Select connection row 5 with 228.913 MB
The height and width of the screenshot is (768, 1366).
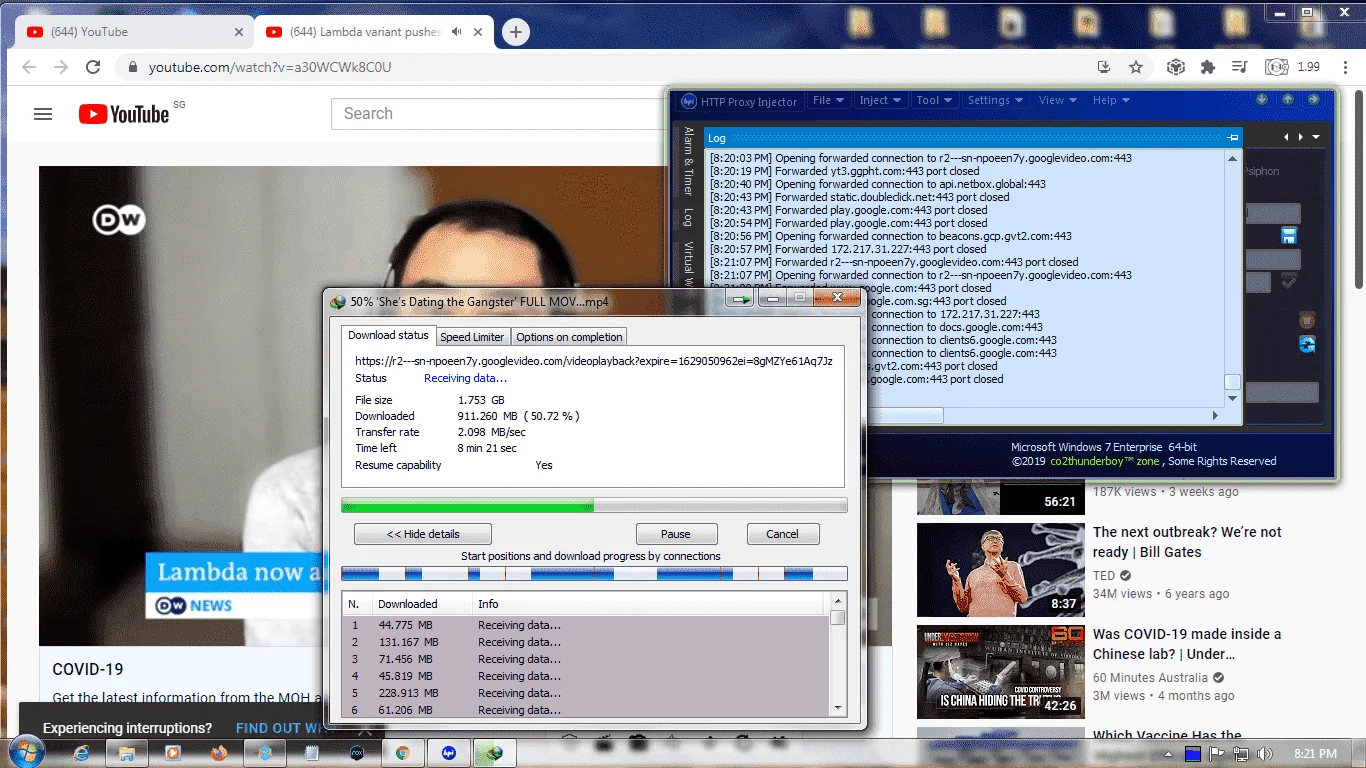pyautogui.click(x=585, y=693)
